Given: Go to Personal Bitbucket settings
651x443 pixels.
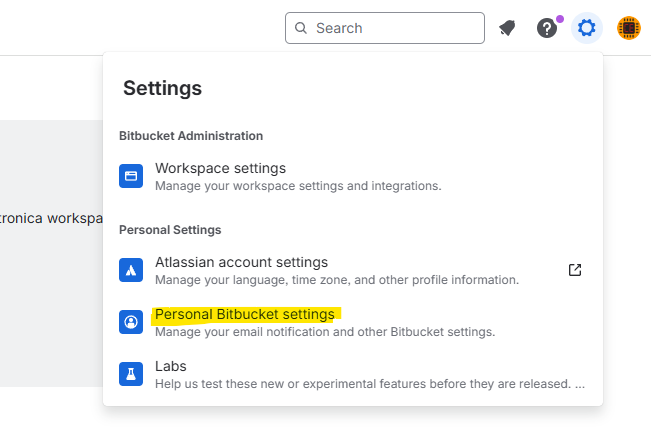Looking at the screenshot, I should 245,314.
